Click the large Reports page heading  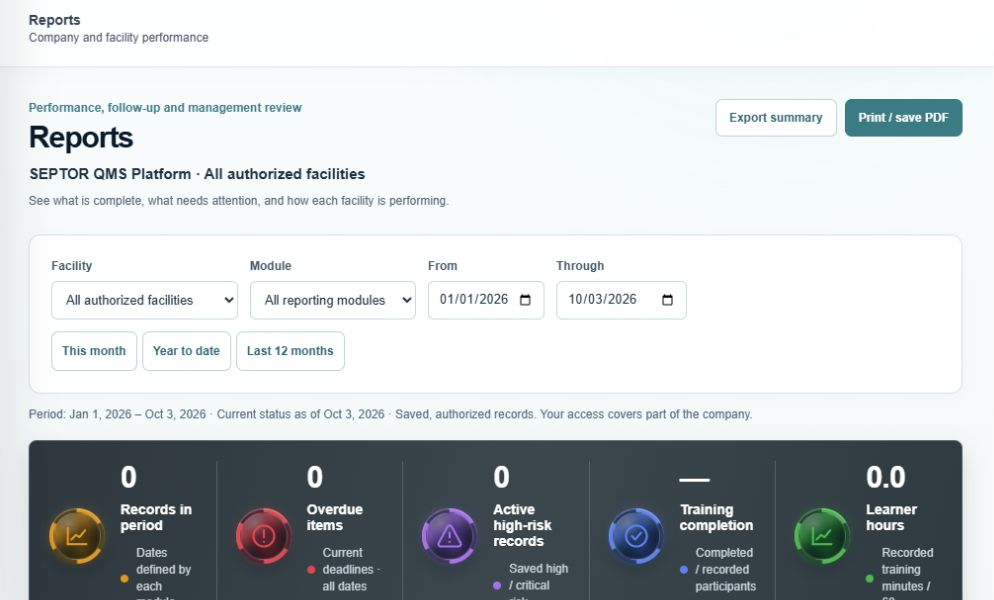(81, 138)
